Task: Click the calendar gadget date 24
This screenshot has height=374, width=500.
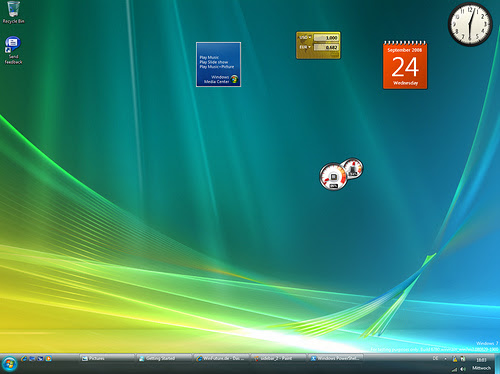Action: pos(405,67)
